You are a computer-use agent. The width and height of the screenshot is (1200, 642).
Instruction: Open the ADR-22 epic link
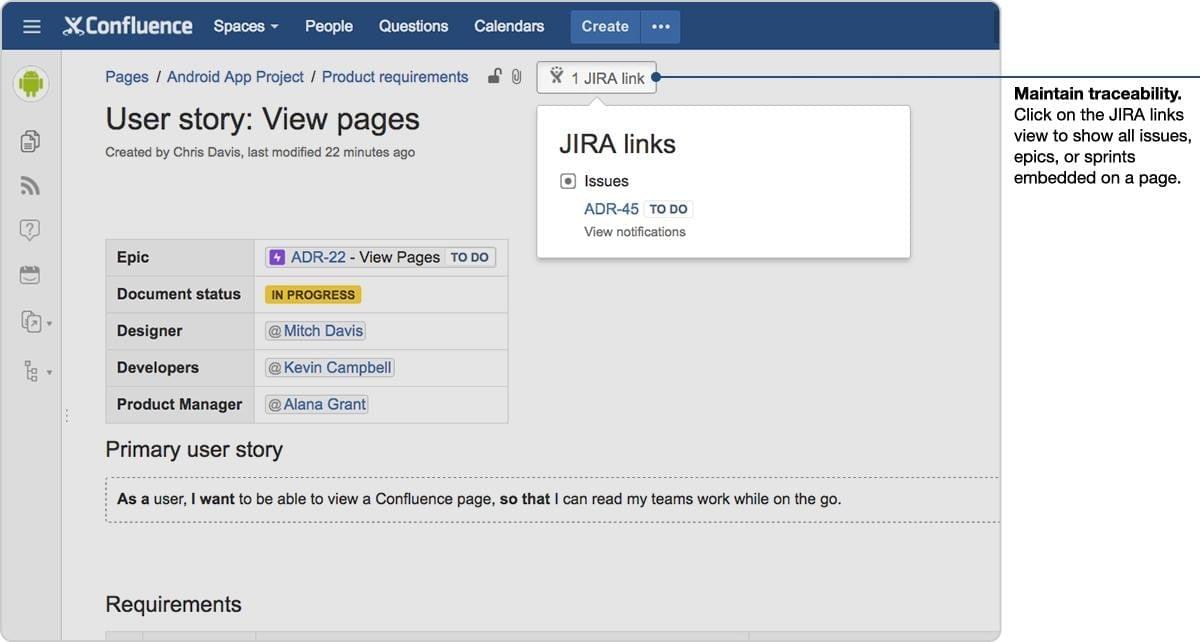[x=318, y=257]
